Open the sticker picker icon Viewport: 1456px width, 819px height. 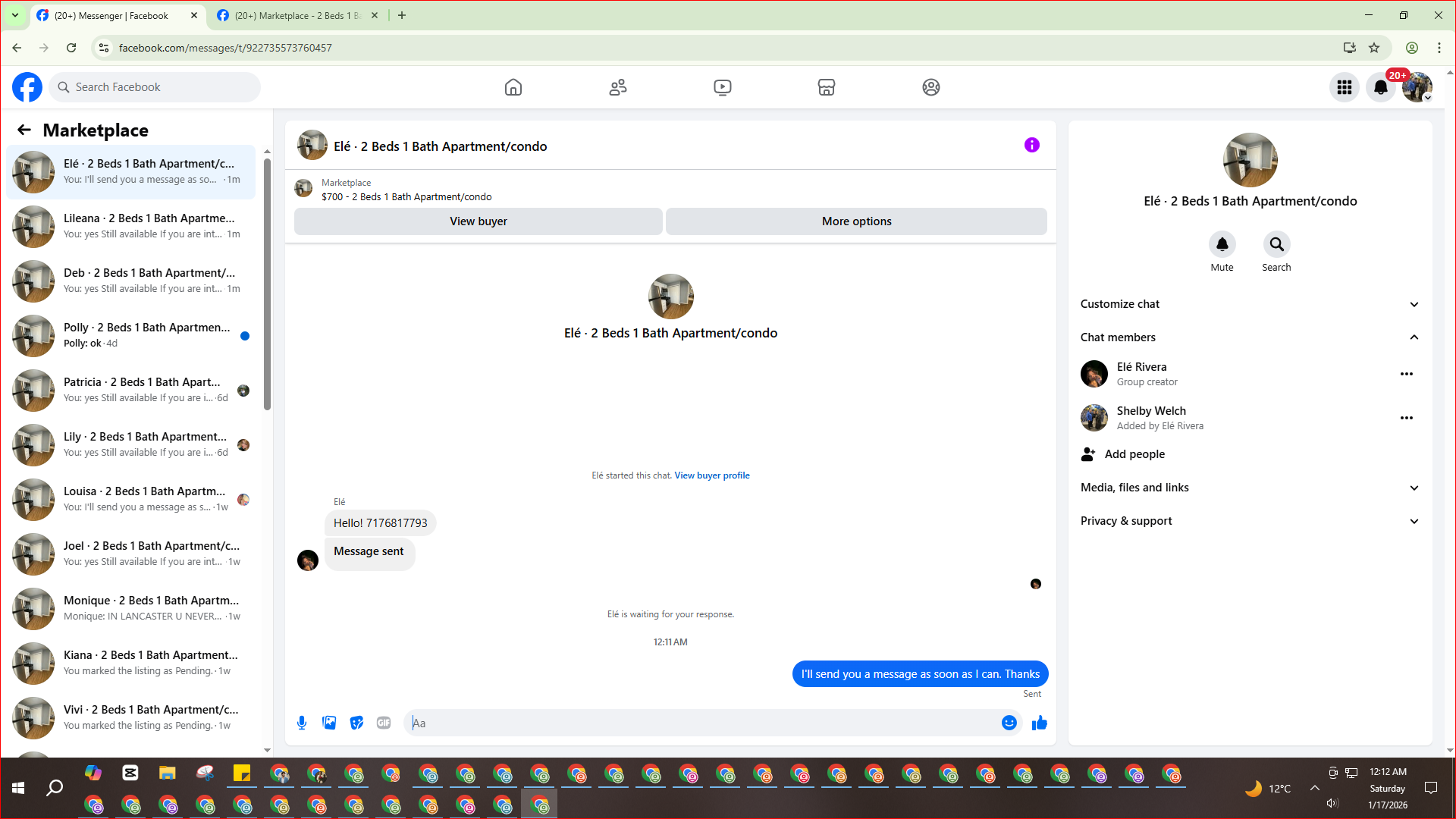point(356,723)
